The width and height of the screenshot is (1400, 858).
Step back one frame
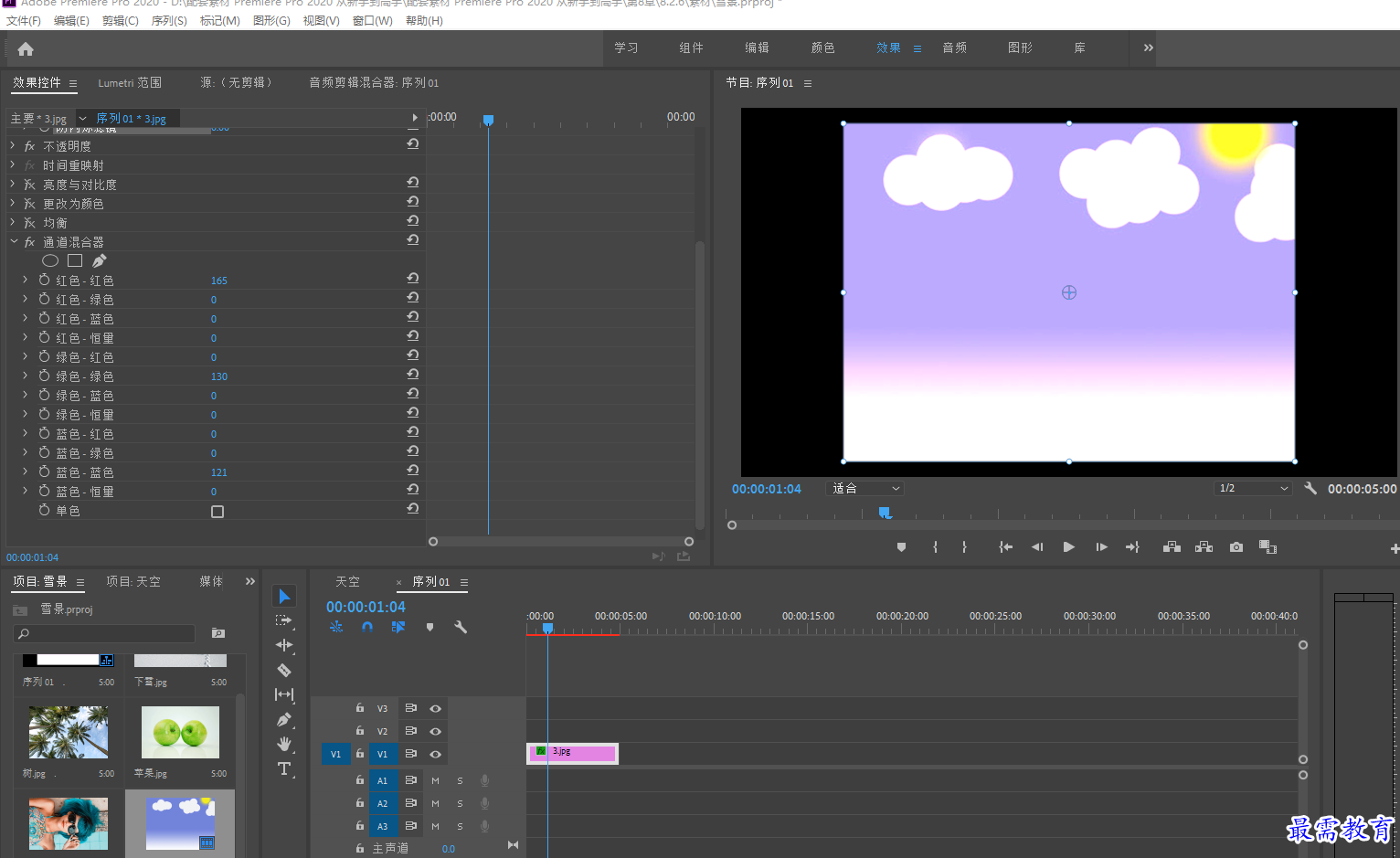point(1037,546)
